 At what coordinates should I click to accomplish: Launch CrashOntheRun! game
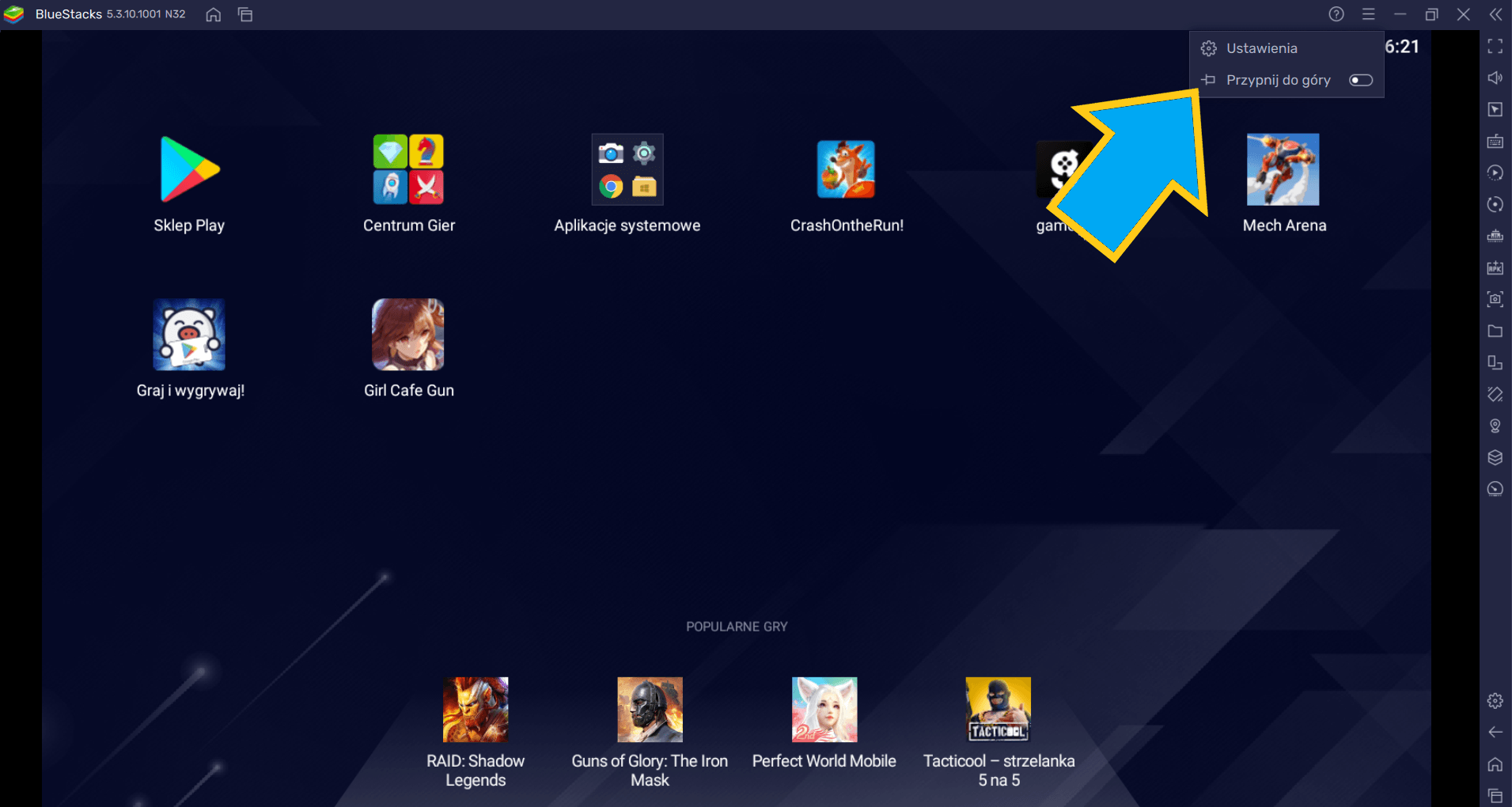pyautogui.click(x=846, y=169)
